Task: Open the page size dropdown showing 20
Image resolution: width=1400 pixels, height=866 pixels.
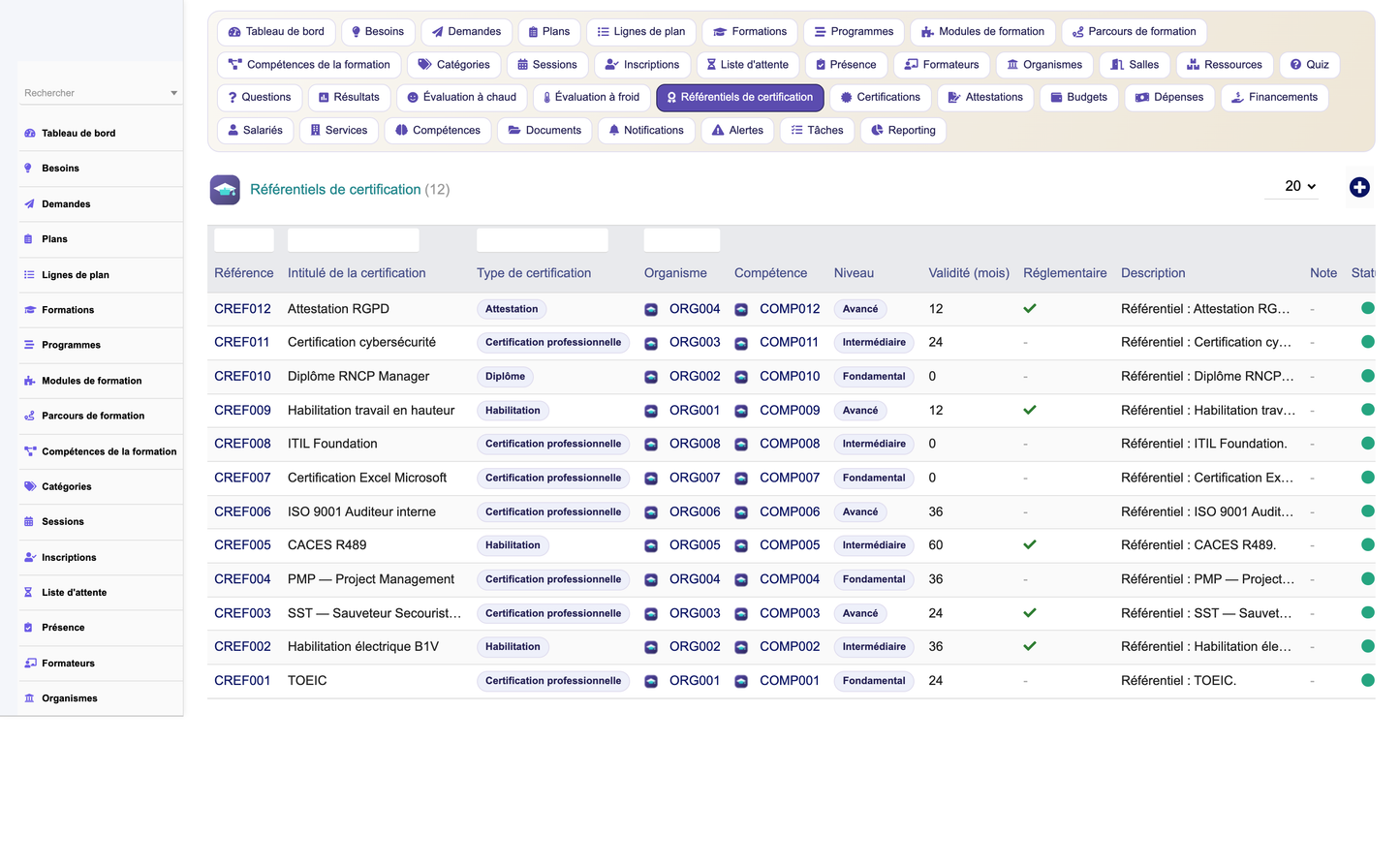Action: [1291, 187]
